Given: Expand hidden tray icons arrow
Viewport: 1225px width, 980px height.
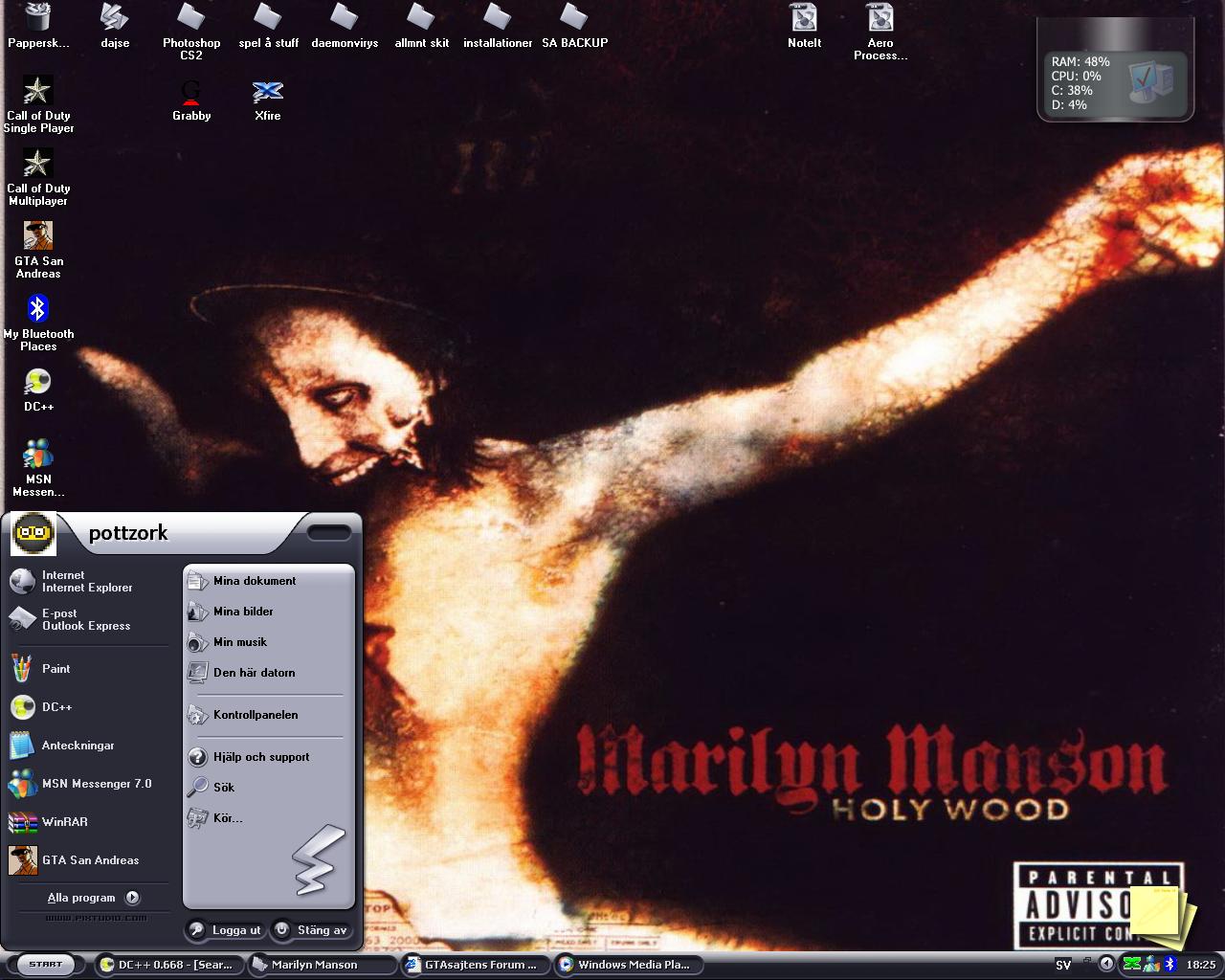Looking at the screenshot, I should coord(1107,964).
